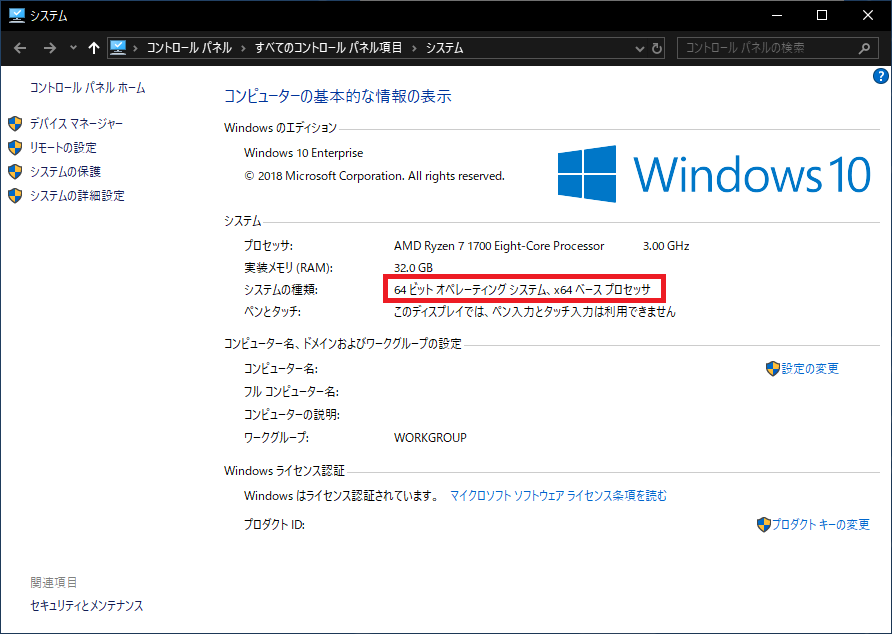Click shield icon beside システムの保護
The width and height of the screenshot is (892, 634).
[15, 171]
